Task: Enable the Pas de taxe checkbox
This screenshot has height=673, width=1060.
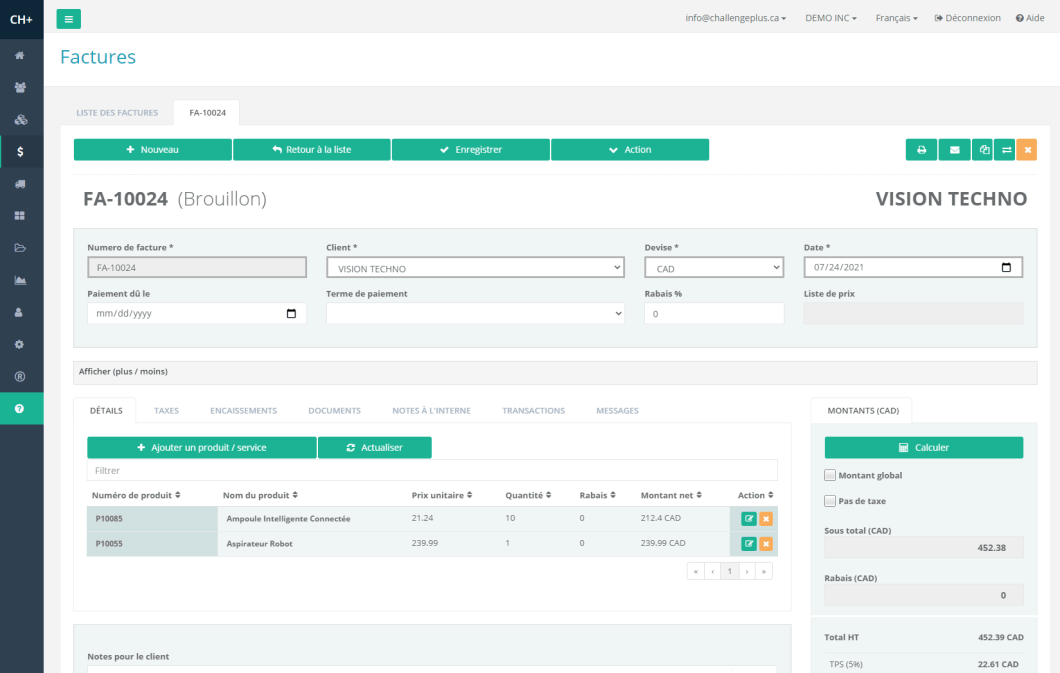Action: click(830, 501)
